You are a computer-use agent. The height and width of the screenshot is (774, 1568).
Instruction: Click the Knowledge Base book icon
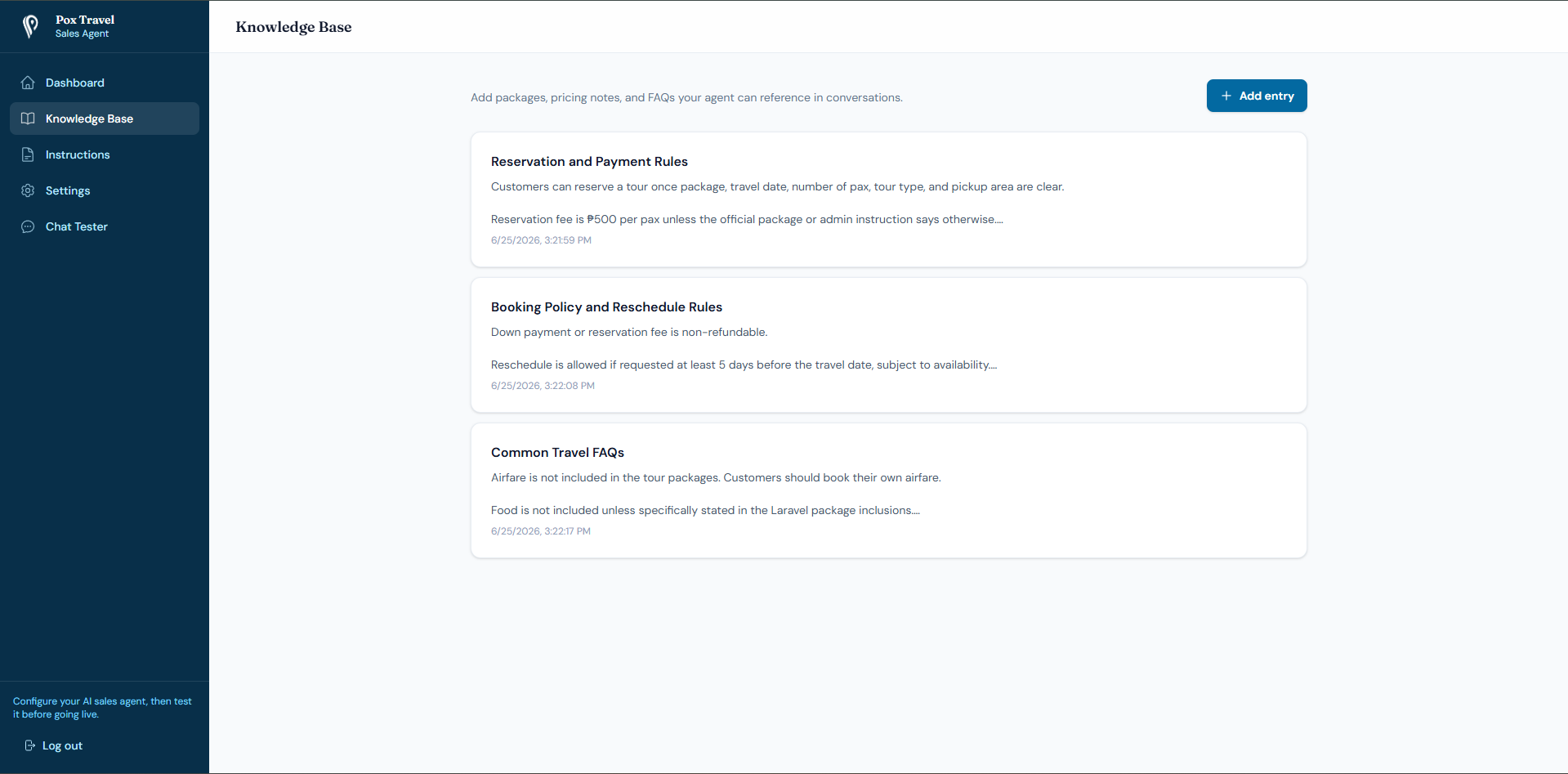pyautogui.click(x=28, y=119)
